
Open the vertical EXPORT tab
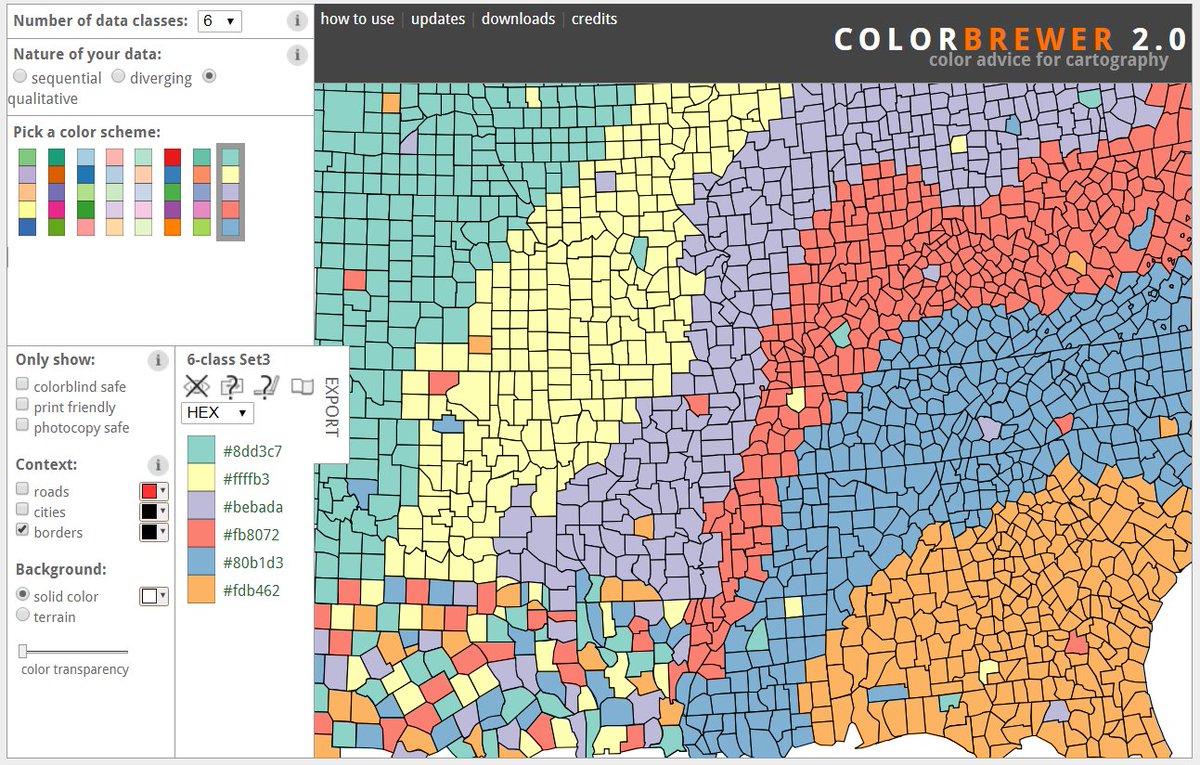[333, 407]
